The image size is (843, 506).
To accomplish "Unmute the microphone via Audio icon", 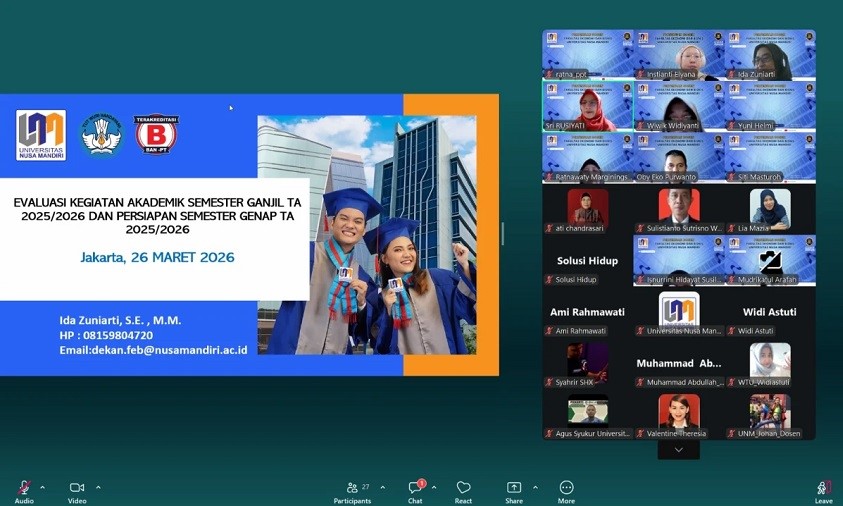I will pos(23,487).
